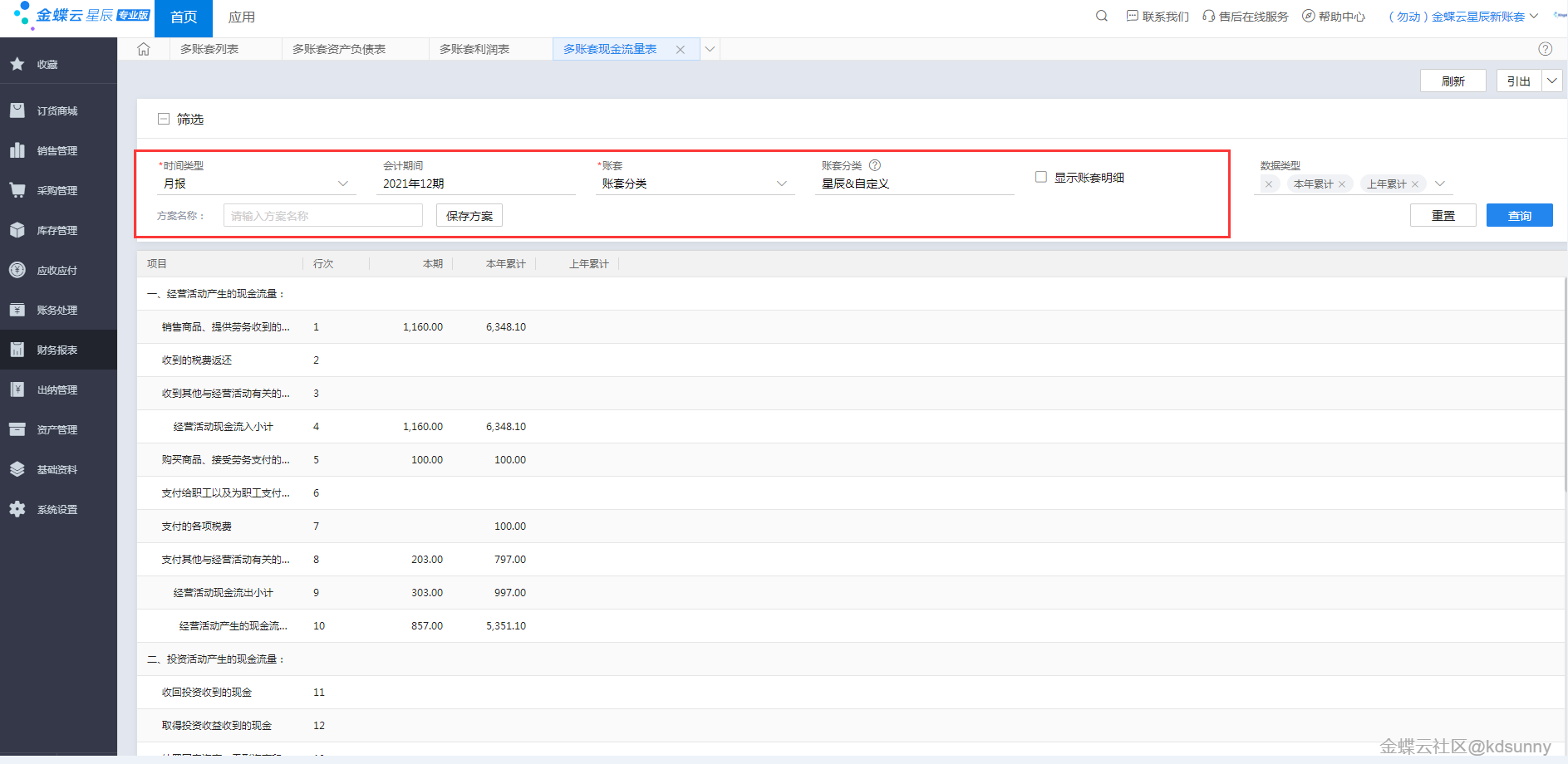
Task: Expand the 时间类型 dropdown
Action: [x=342, y=184]
